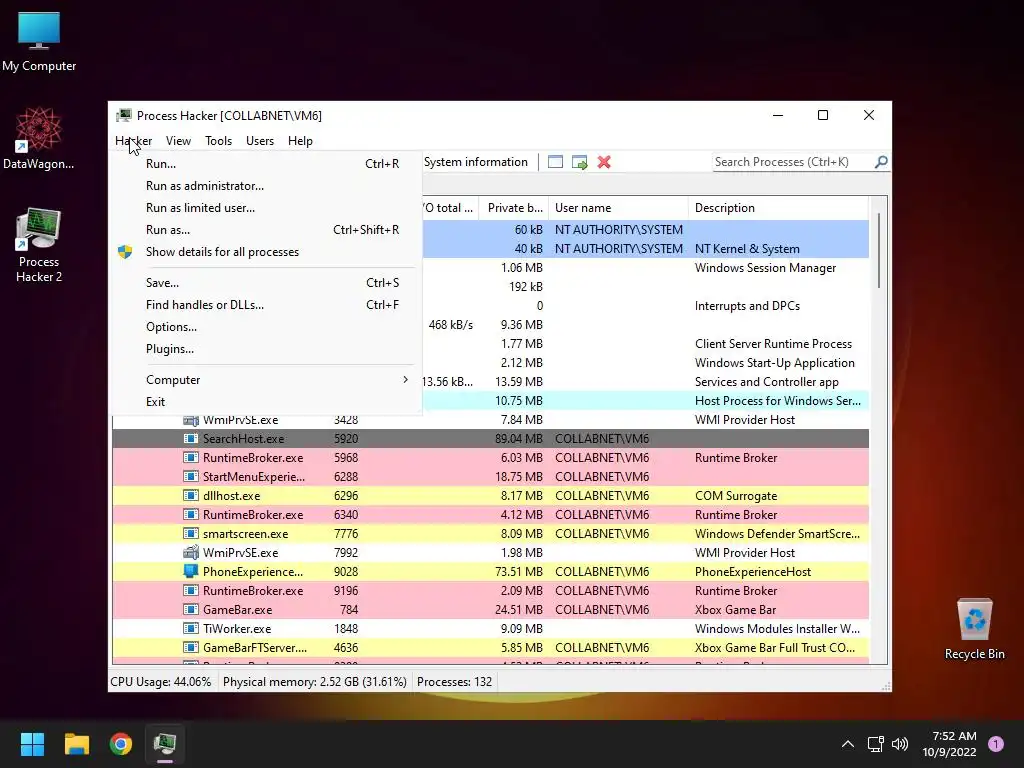Open Plugins... menu entry
This screenshot has width=1024, height=768.
point(267,349)
